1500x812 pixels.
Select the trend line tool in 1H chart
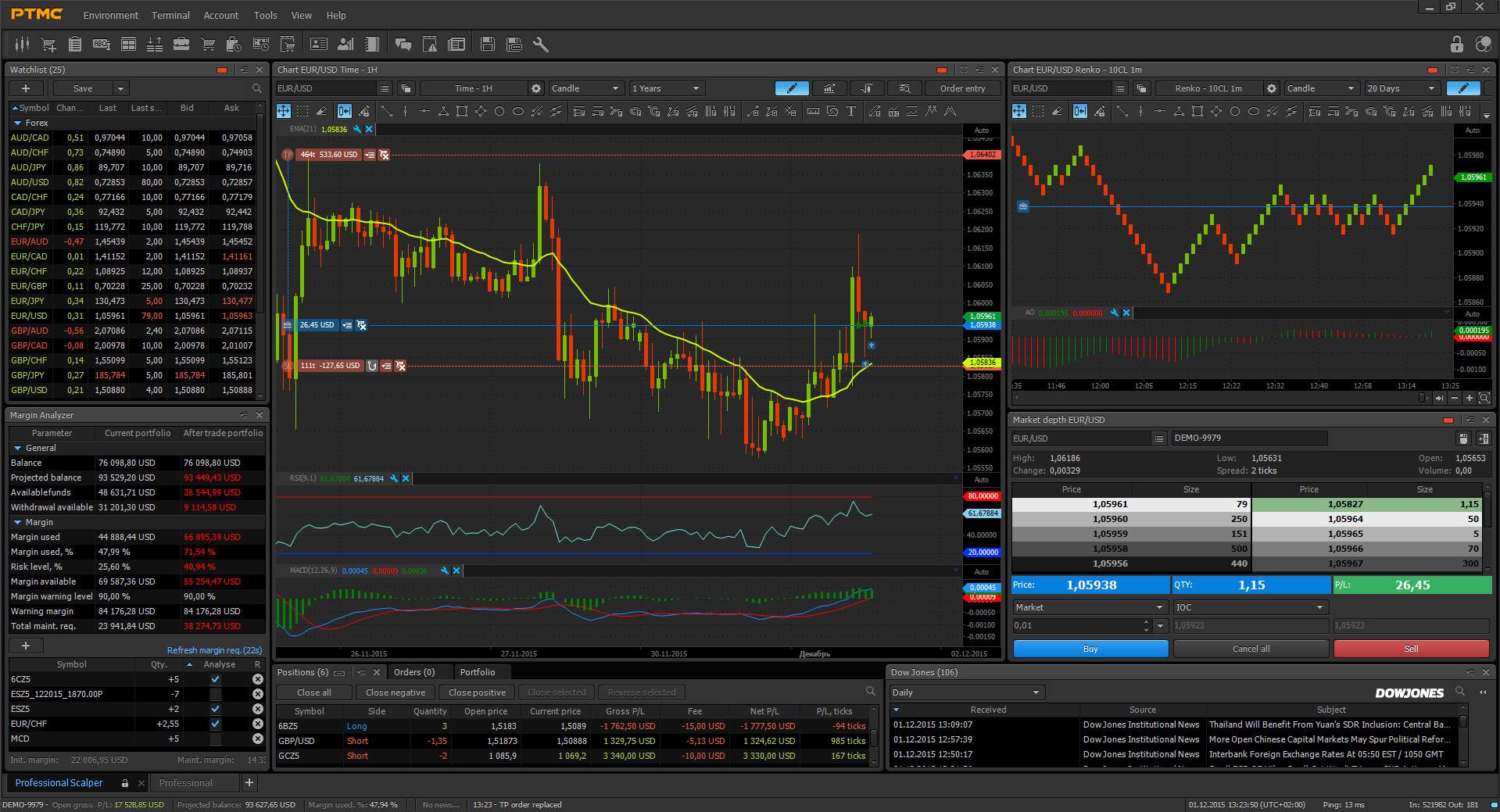[386, 111]
